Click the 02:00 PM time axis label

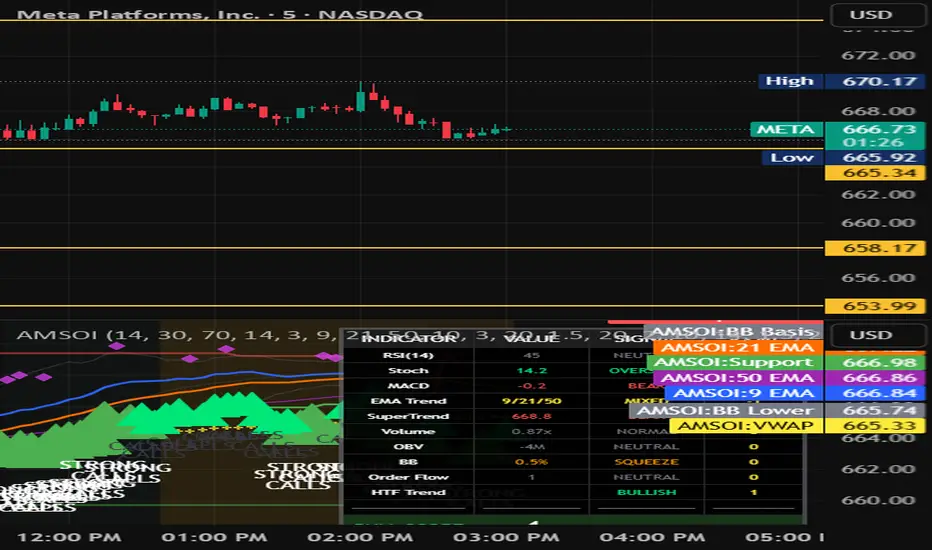360,538
